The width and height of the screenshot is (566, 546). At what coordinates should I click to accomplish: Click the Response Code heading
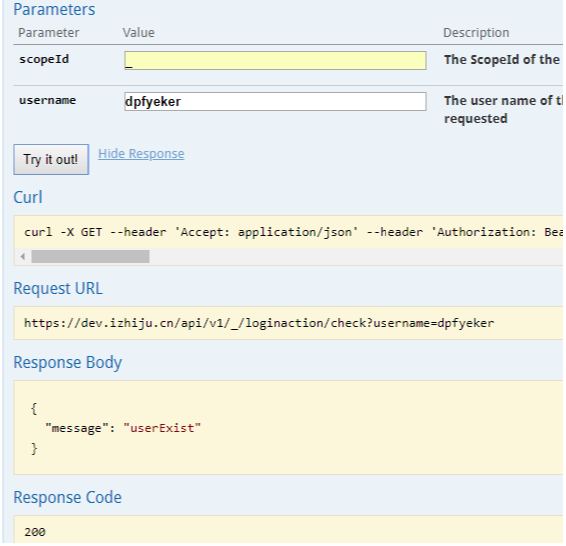(x=68, y=497)
